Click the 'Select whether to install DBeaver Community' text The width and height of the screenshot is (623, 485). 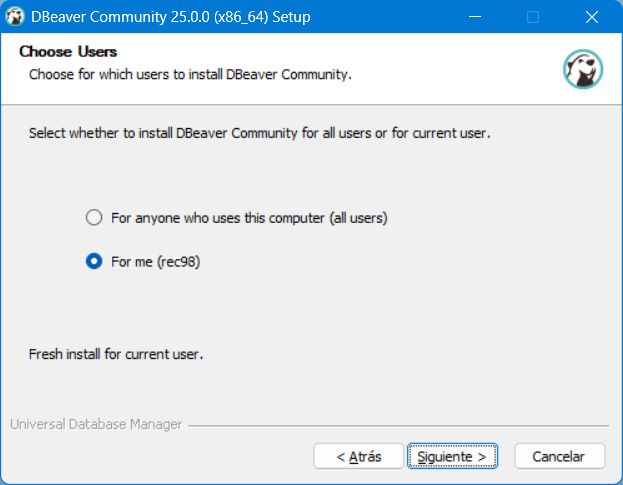tap(259, 133)
